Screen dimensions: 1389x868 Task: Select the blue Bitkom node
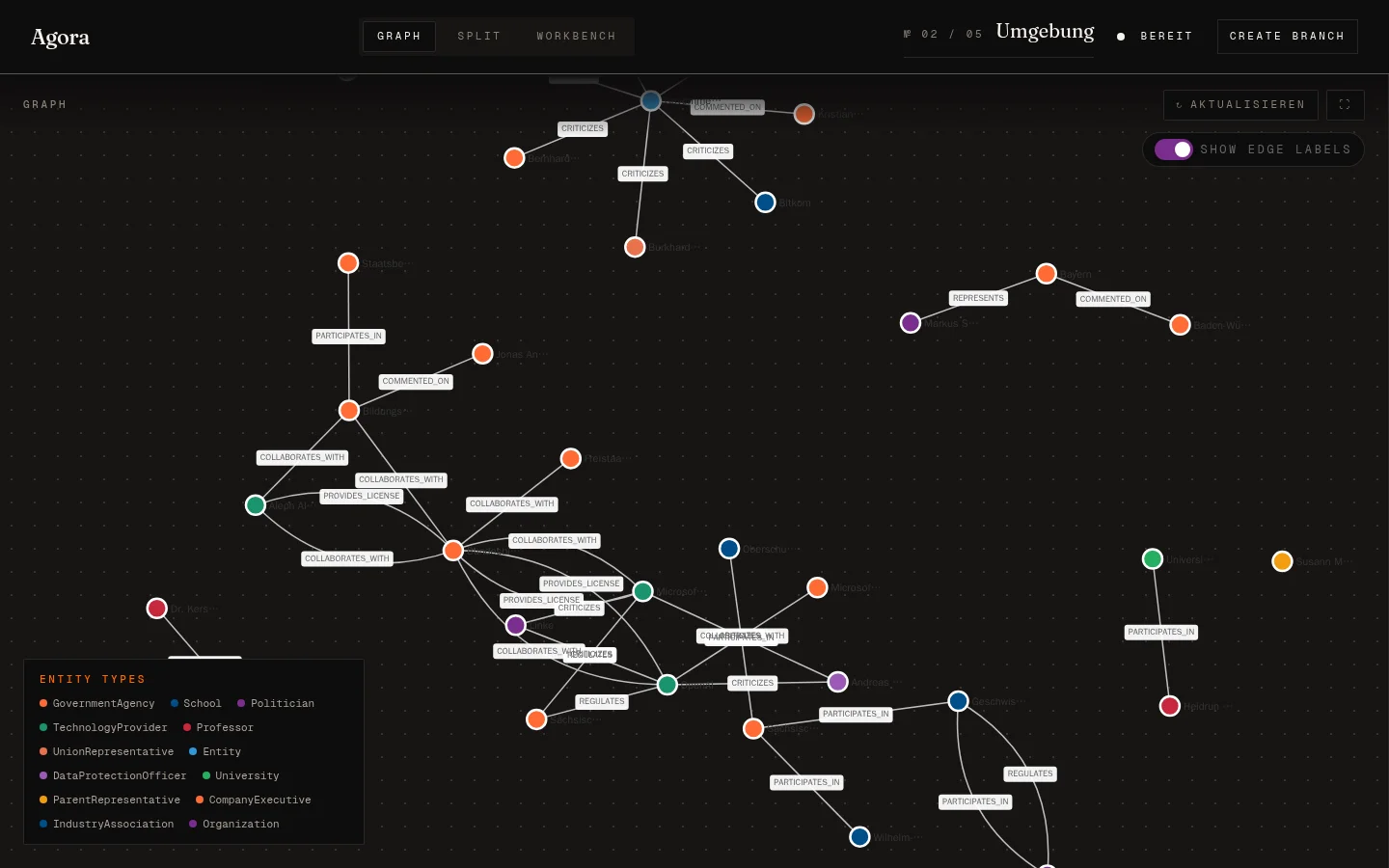(765, 203)
